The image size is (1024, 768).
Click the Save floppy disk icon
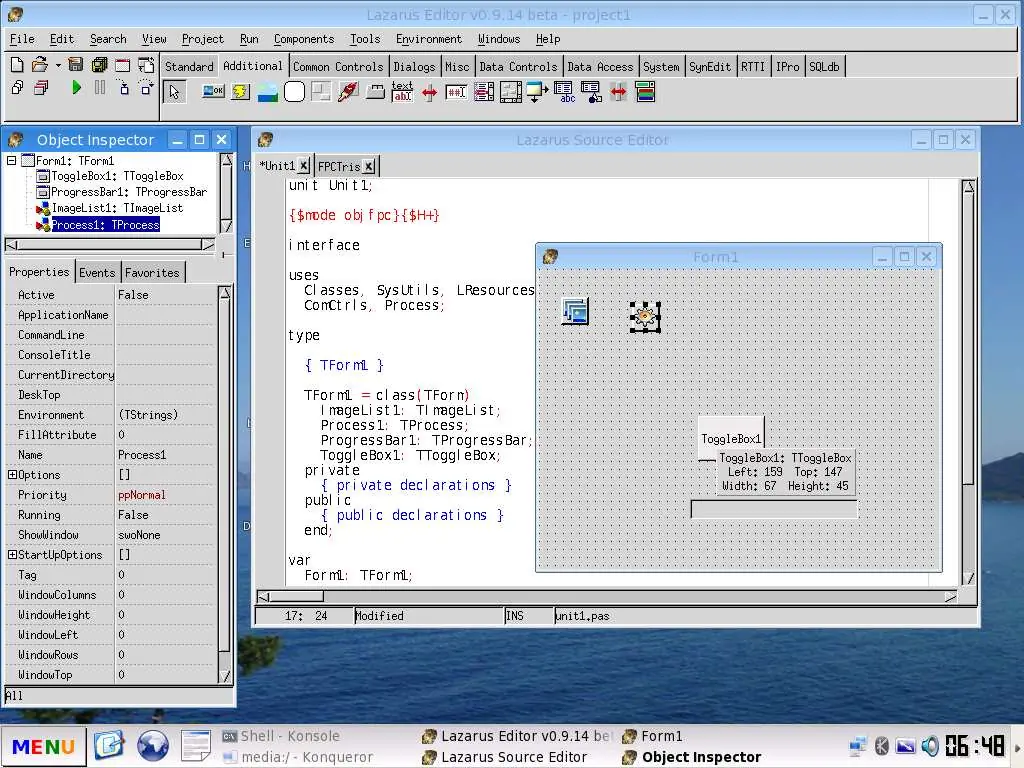(x=76, y=65)
